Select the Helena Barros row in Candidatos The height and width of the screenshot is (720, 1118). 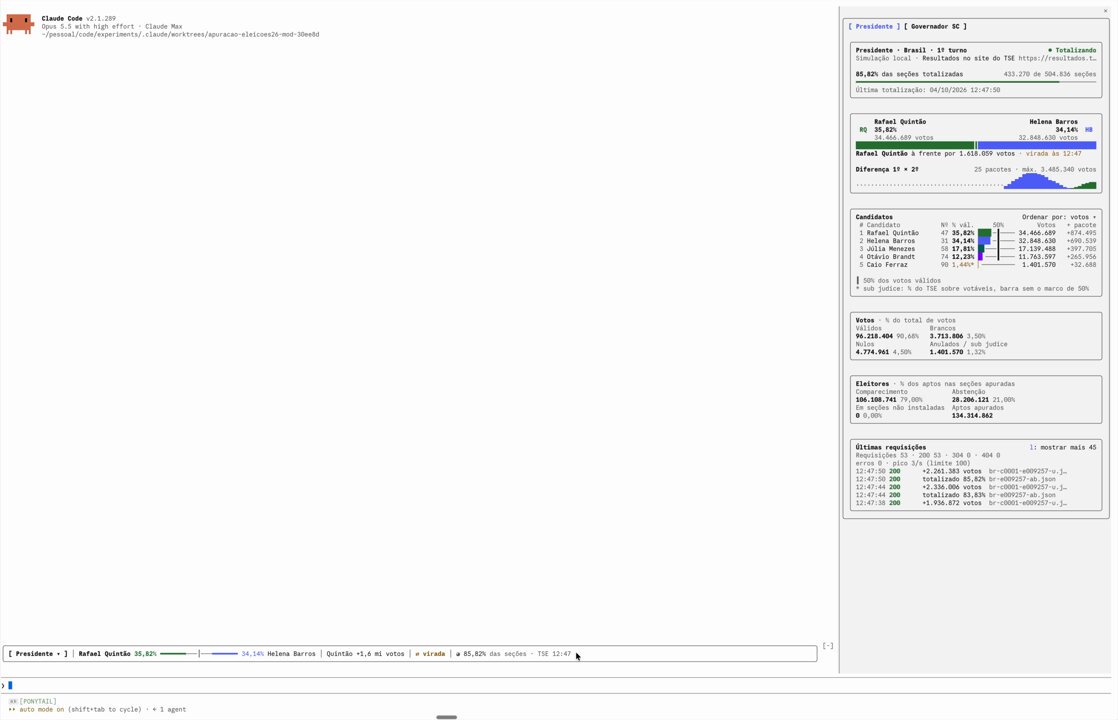pos(976,241)
